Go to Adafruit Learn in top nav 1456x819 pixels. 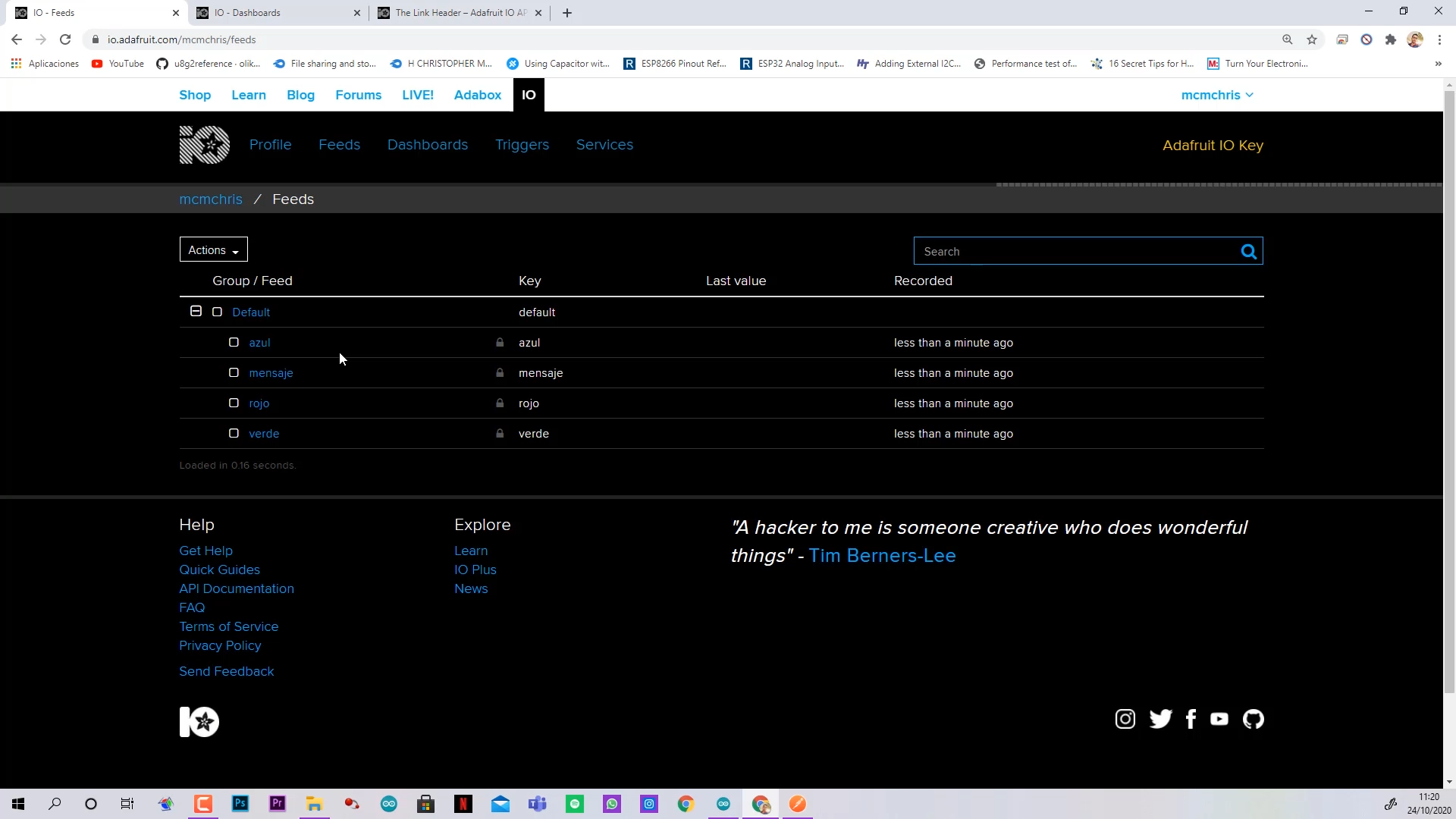point(249,96)
